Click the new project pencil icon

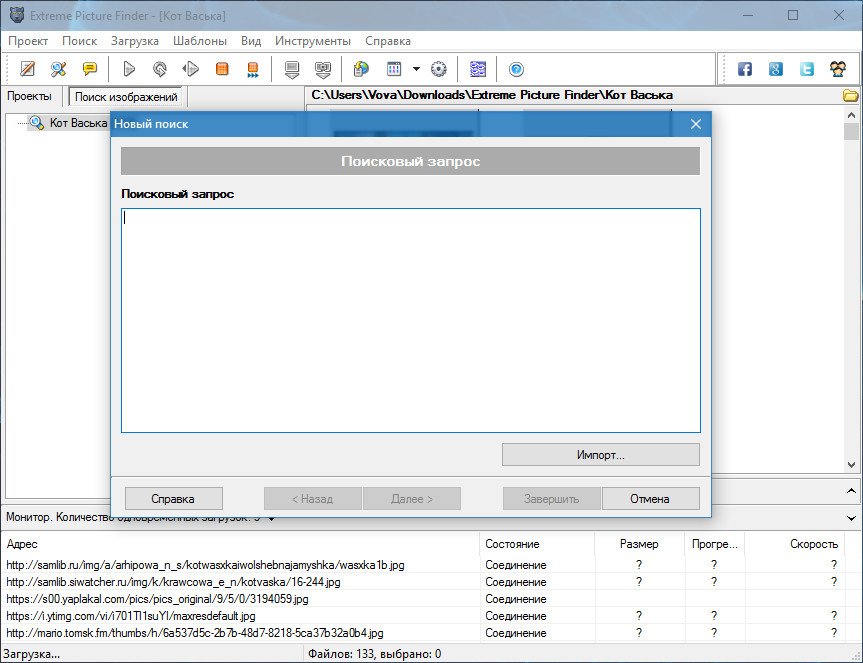point(28,69)
